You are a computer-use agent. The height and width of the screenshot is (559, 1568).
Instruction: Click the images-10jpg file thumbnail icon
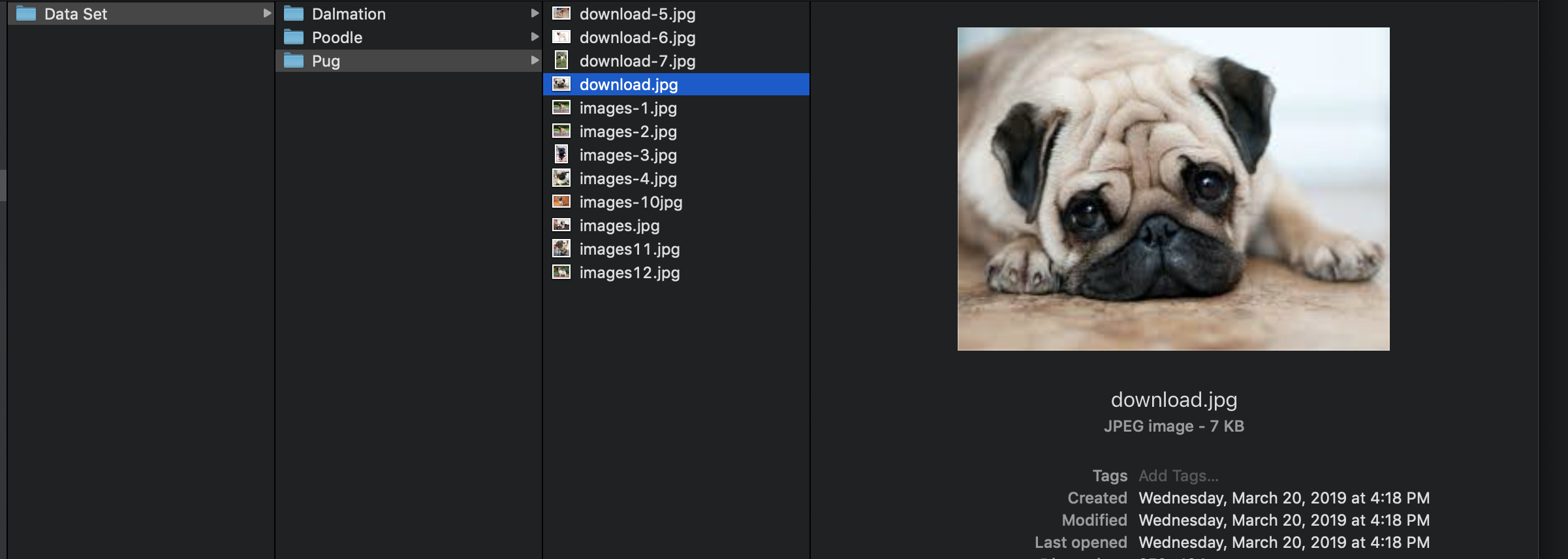(x=561, y=202)
